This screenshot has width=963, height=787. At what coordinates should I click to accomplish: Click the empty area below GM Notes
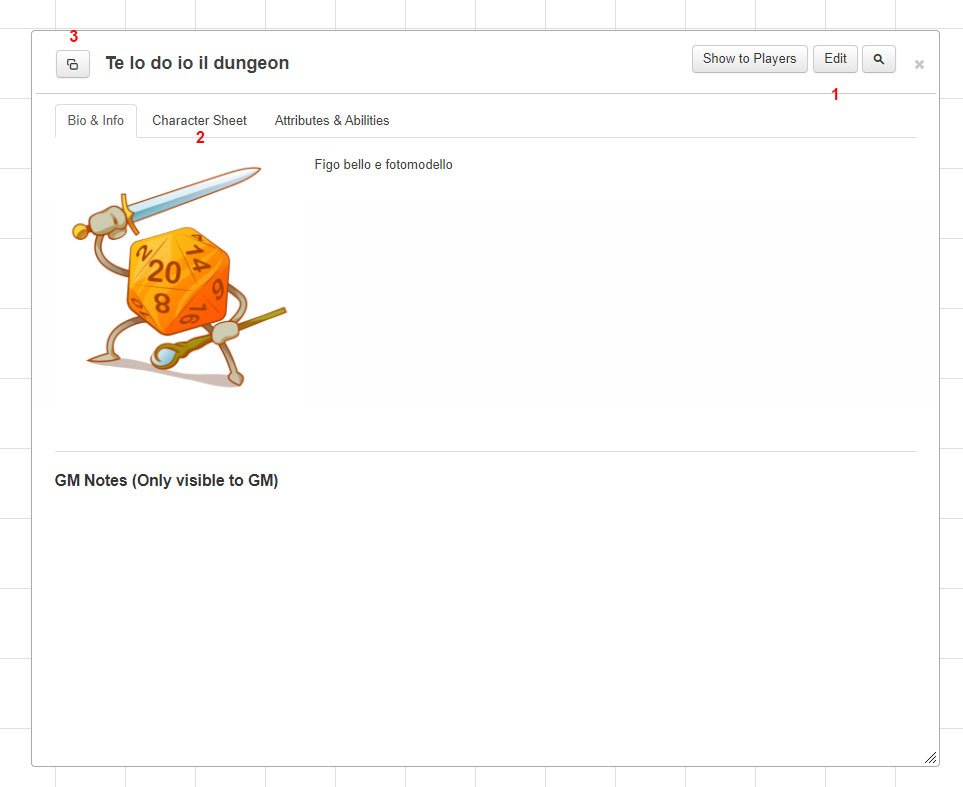[x=485, y=621]
